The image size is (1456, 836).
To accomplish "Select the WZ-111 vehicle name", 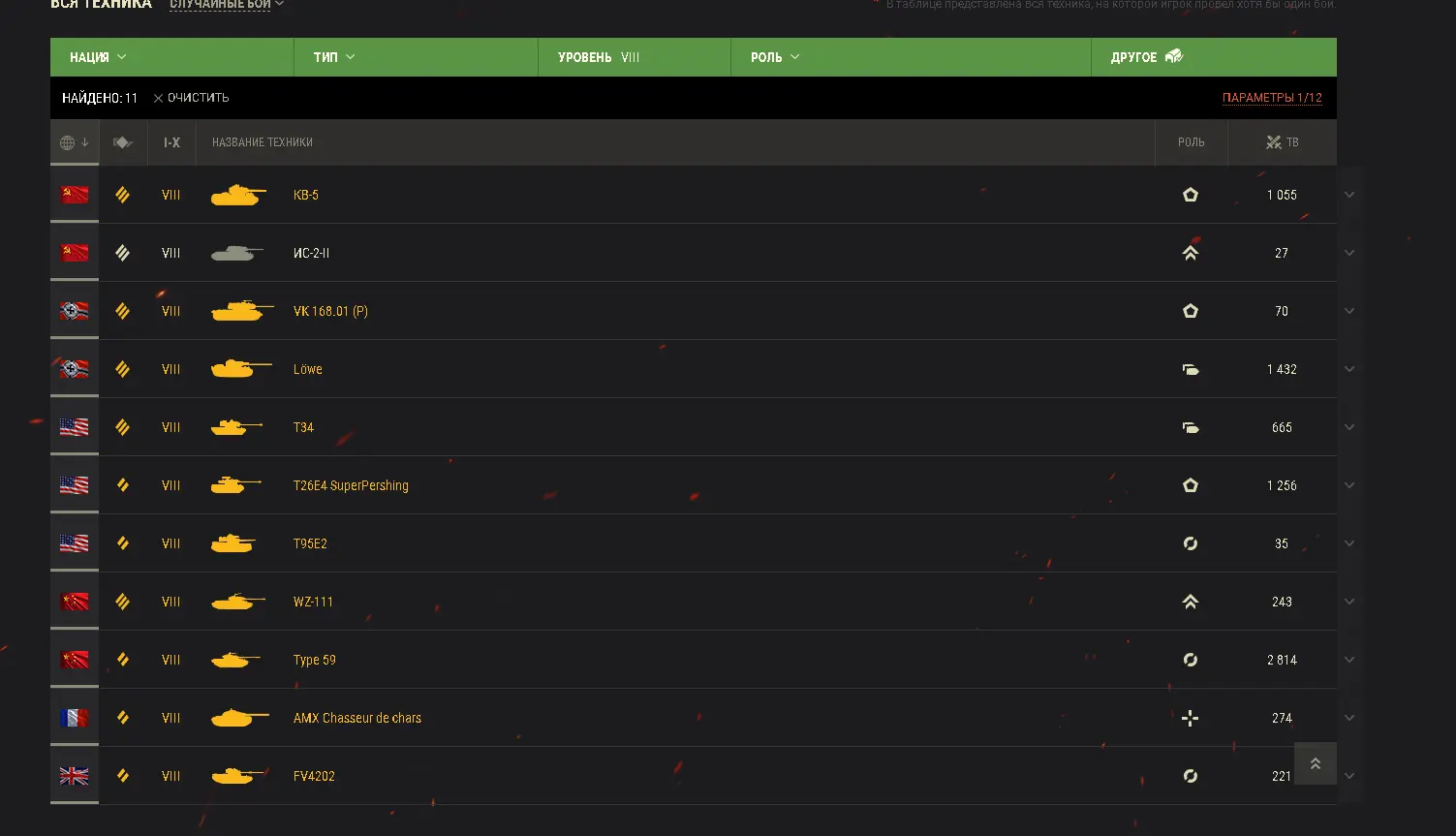I will 313,602.
